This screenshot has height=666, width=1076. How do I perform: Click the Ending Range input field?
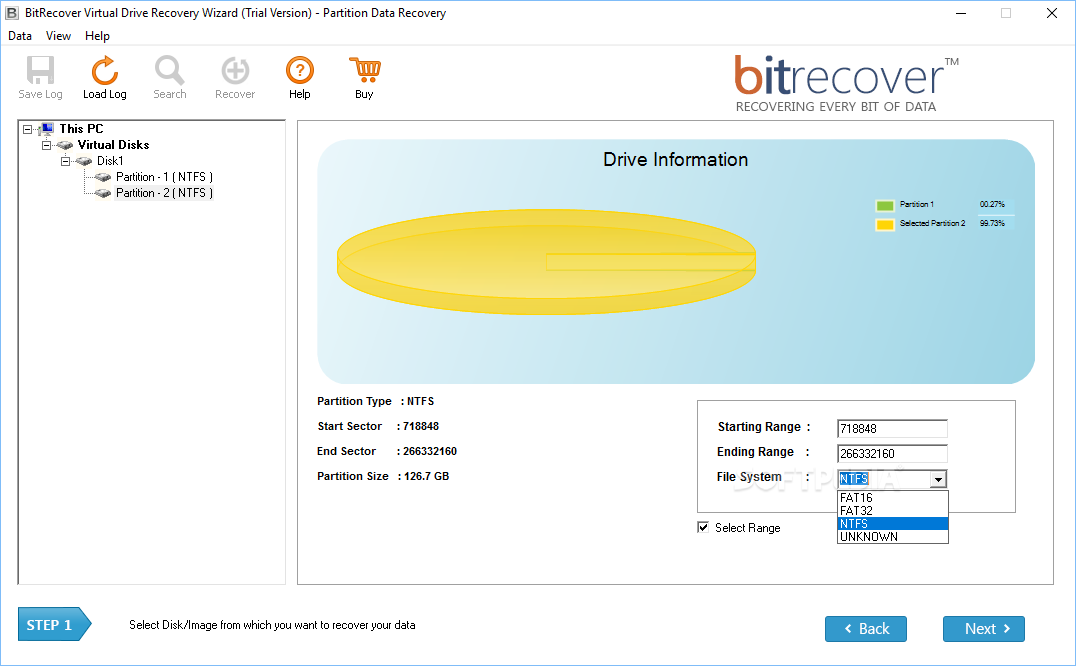pyautogui.click(x=892, y=453)
